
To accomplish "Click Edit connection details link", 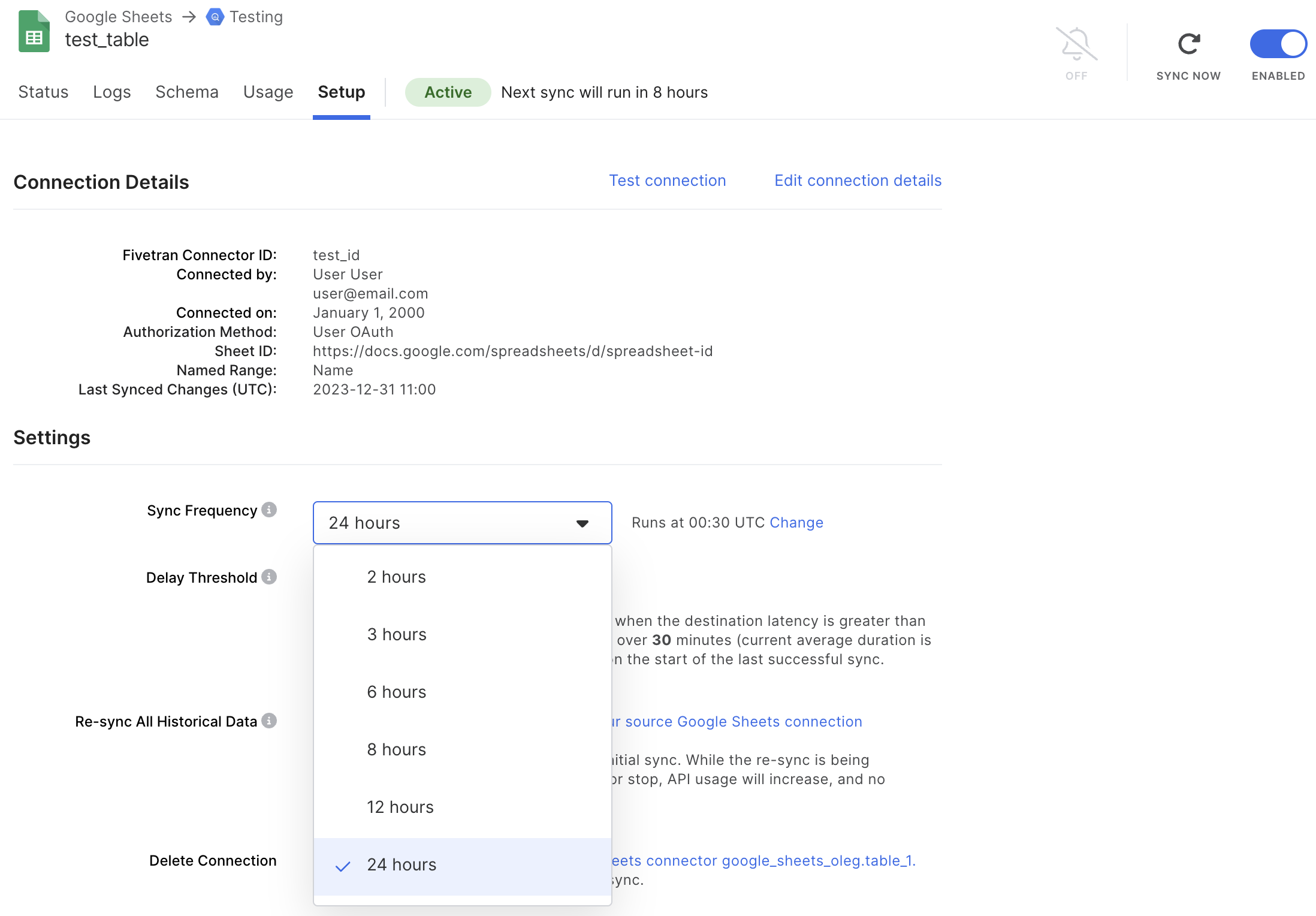I will pyautogui.click(x=858, y=180).
